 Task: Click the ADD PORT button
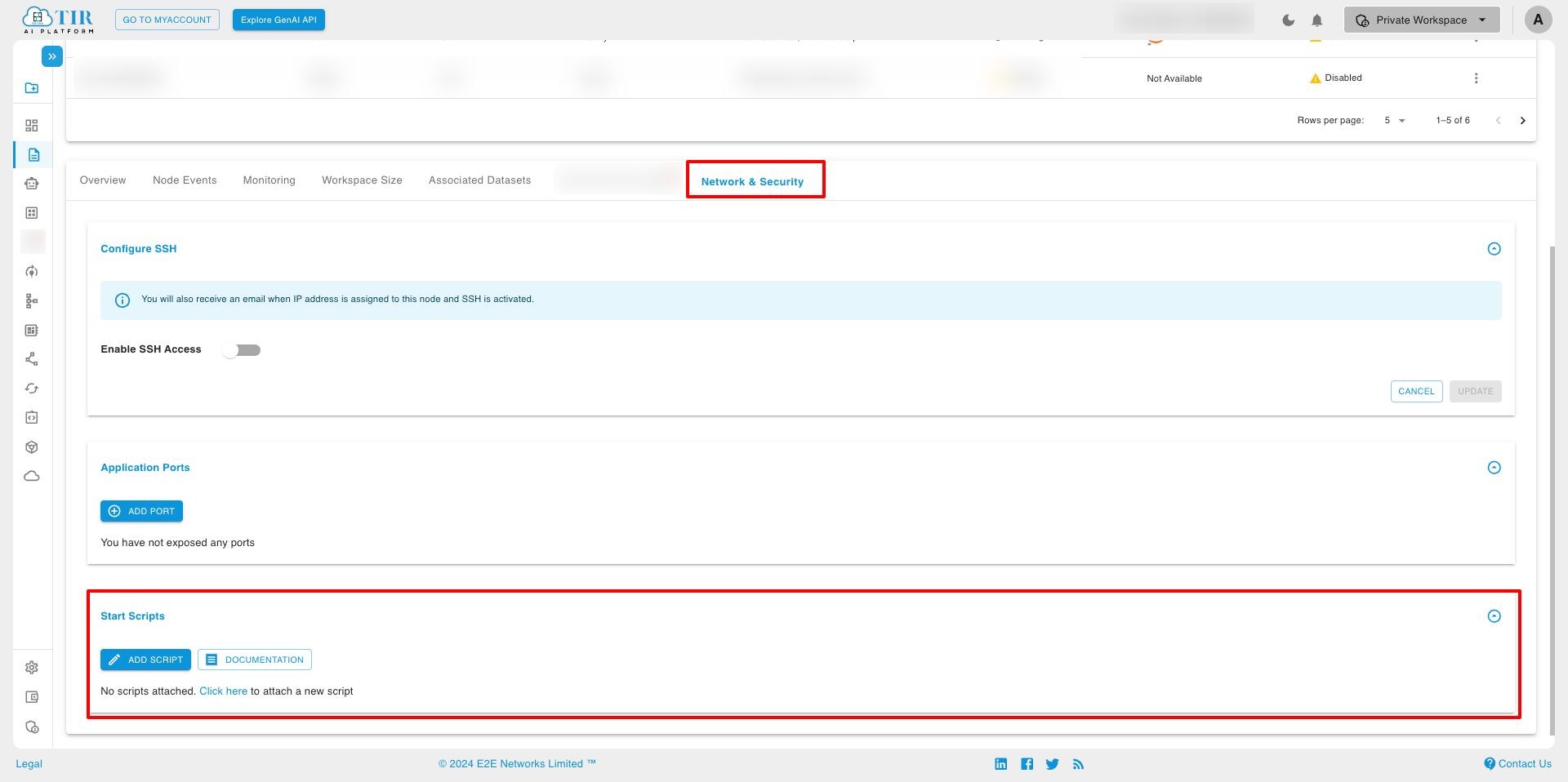pos(141,511)
